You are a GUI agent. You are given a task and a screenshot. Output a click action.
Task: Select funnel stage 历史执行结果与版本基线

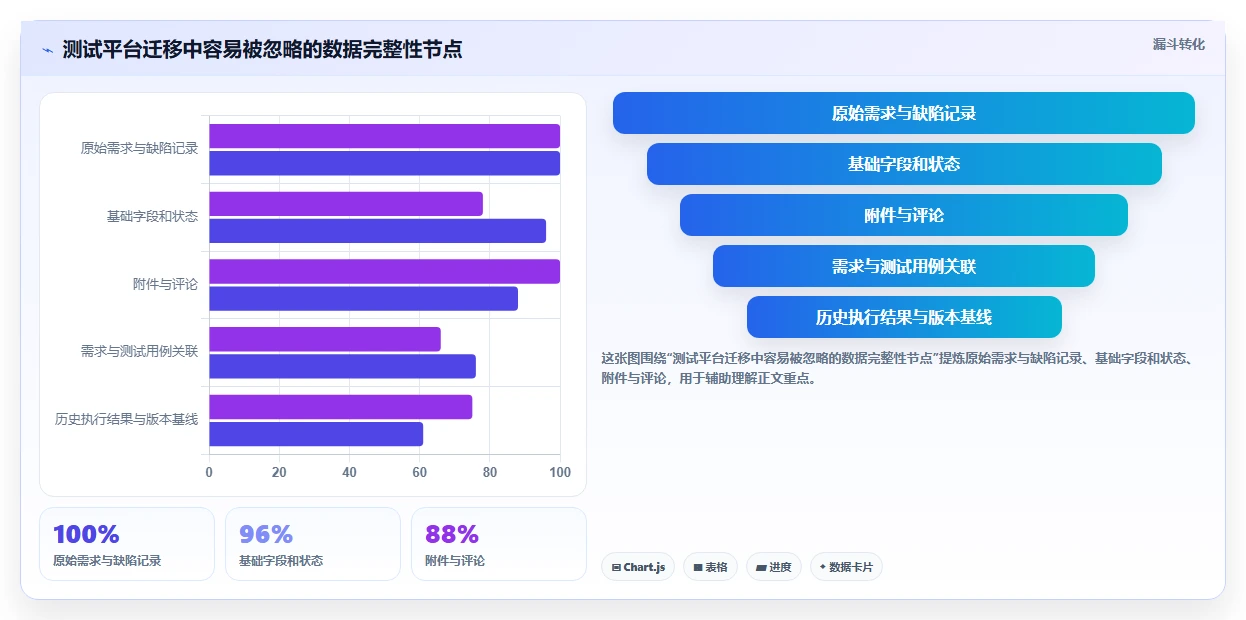click(x=904, y=317)
